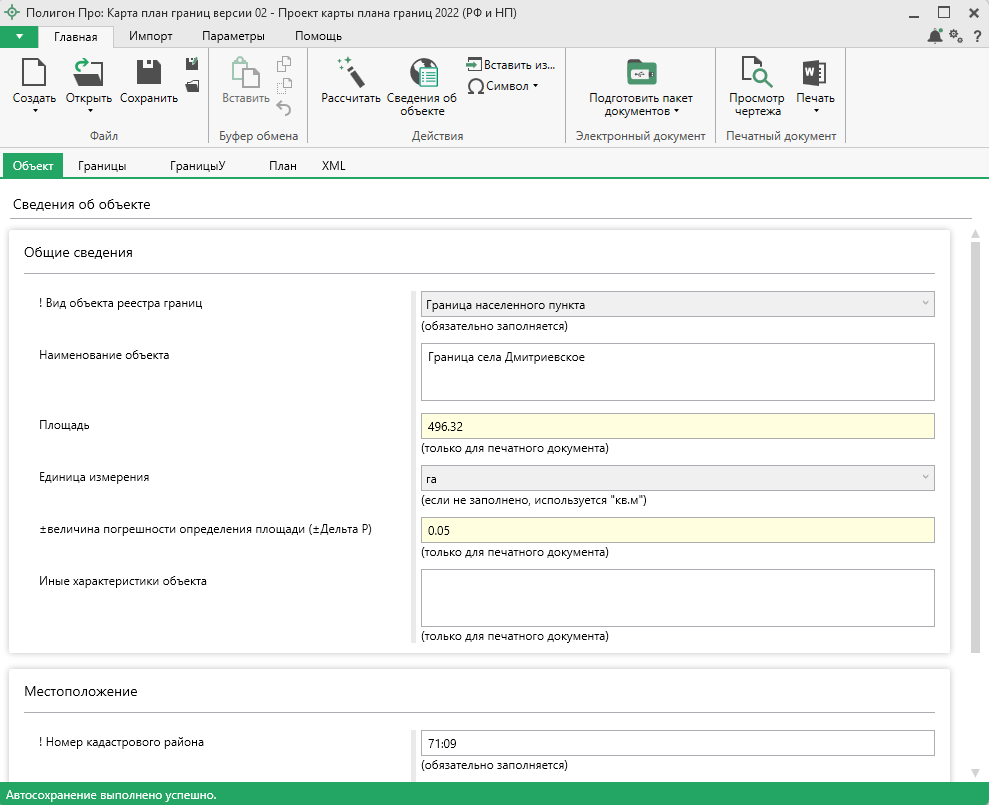Image resolution: width=989 pixels, height=805 pixels.
Task: Click the Сохранить floppy disk icon
Action: click(x=149, y=73)
